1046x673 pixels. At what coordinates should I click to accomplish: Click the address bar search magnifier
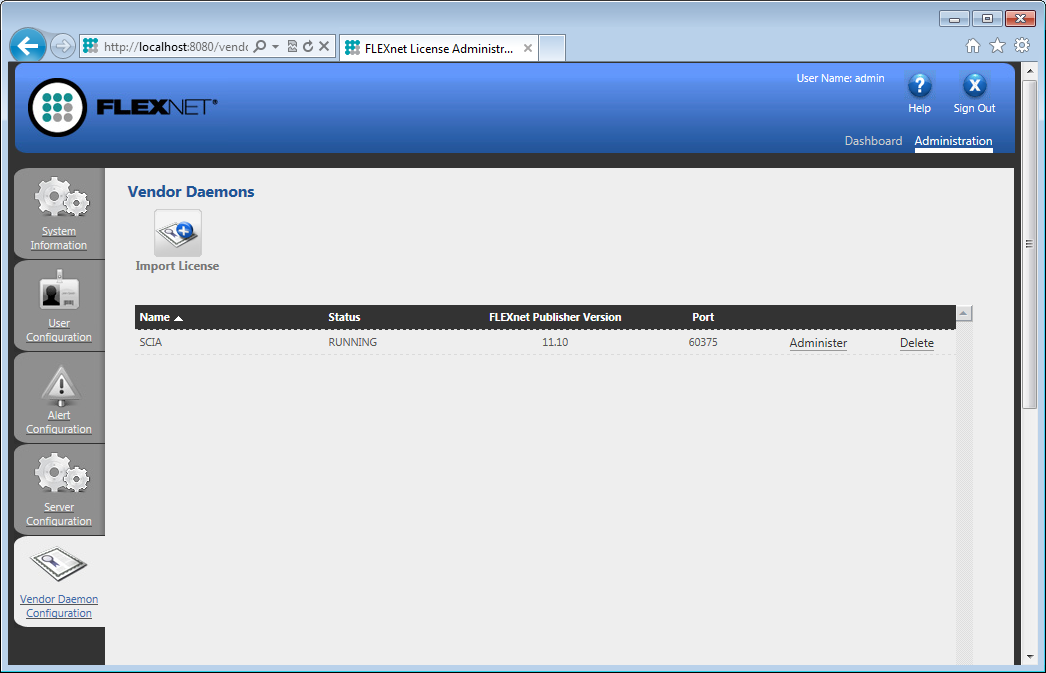tap(260, 46)
